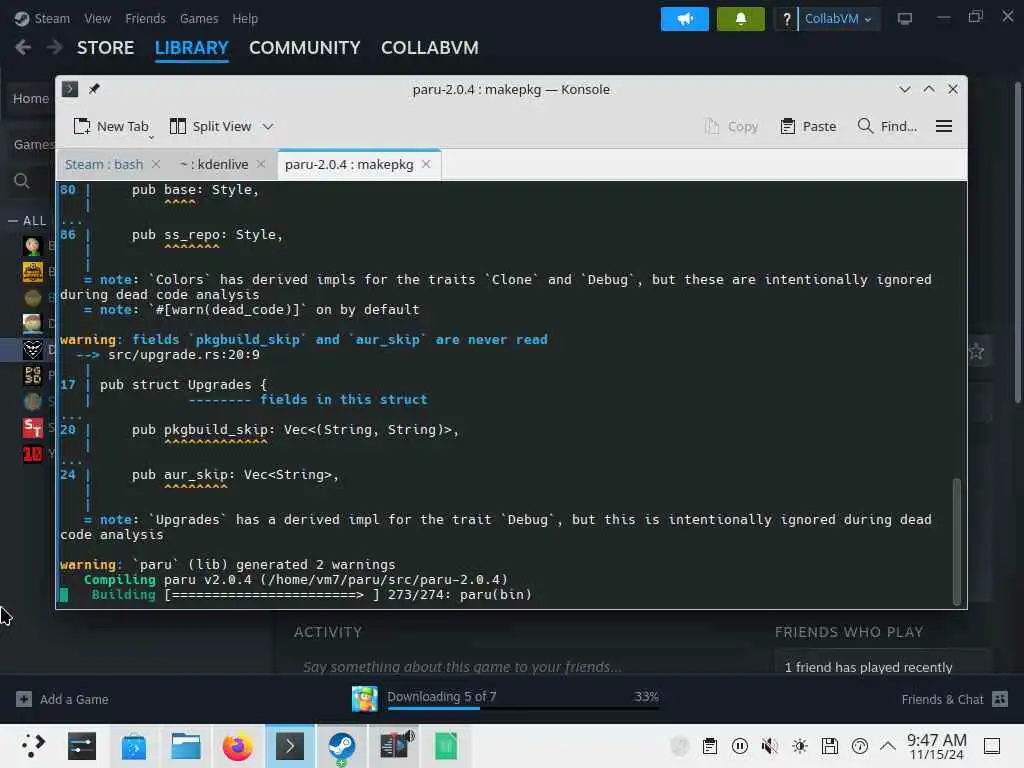The image size is (1024, 768).
Task: Open Dolphin file manager from taskbar
Action: point(185,746)
